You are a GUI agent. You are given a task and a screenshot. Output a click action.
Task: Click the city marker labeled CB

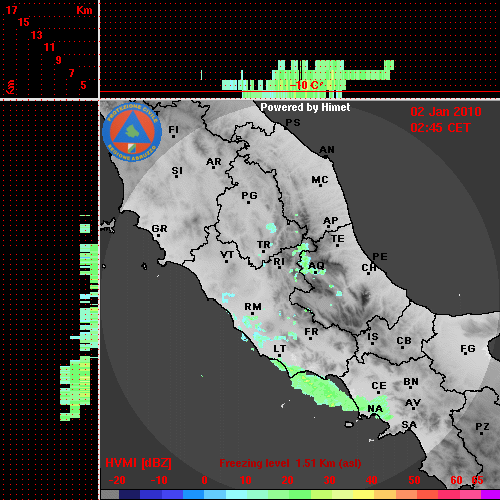[x=404, y=342]
